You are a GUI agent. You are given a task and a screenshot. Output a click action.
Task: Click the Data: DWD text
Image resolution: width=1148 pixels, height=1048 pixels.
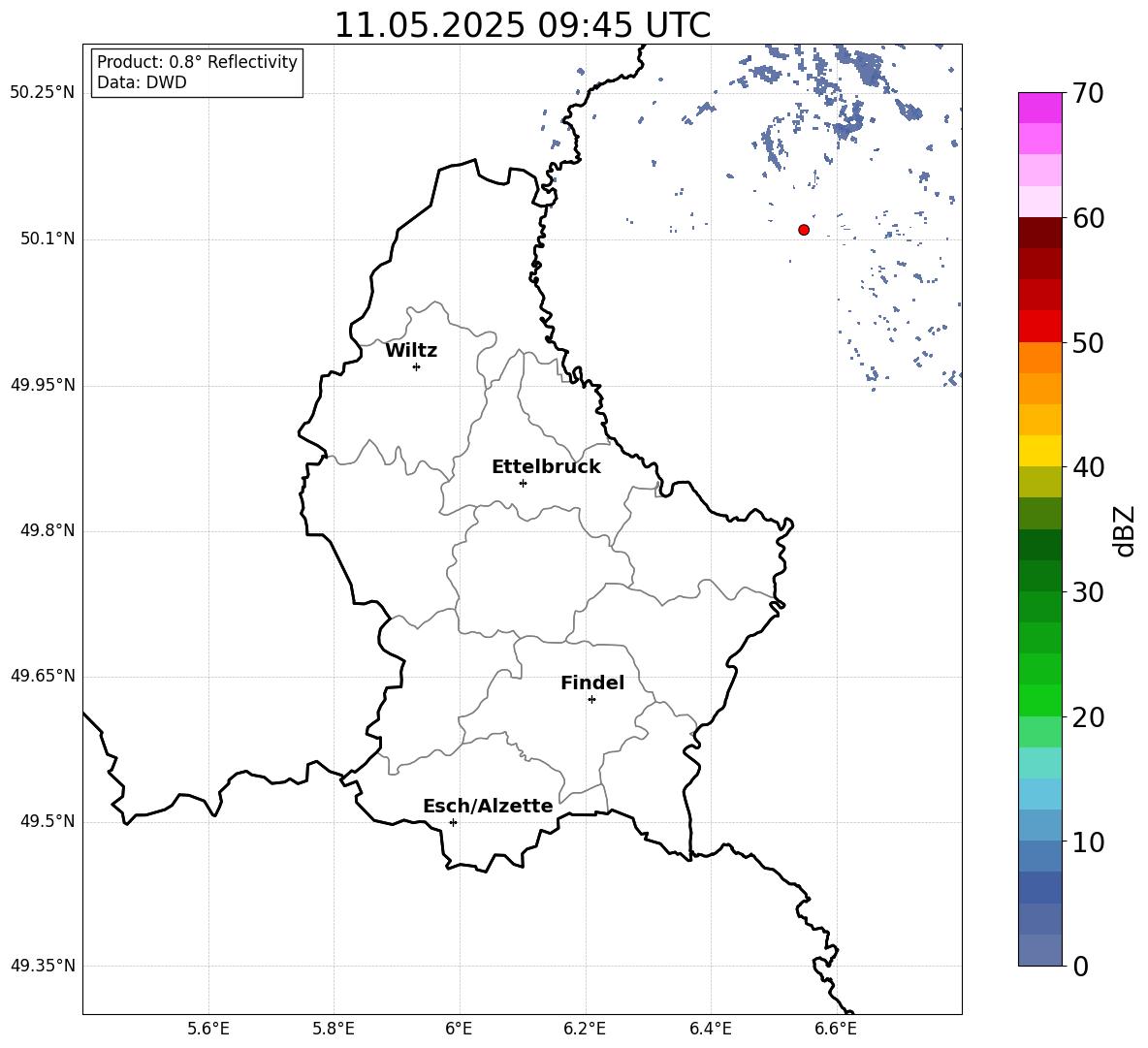[142, 82]
